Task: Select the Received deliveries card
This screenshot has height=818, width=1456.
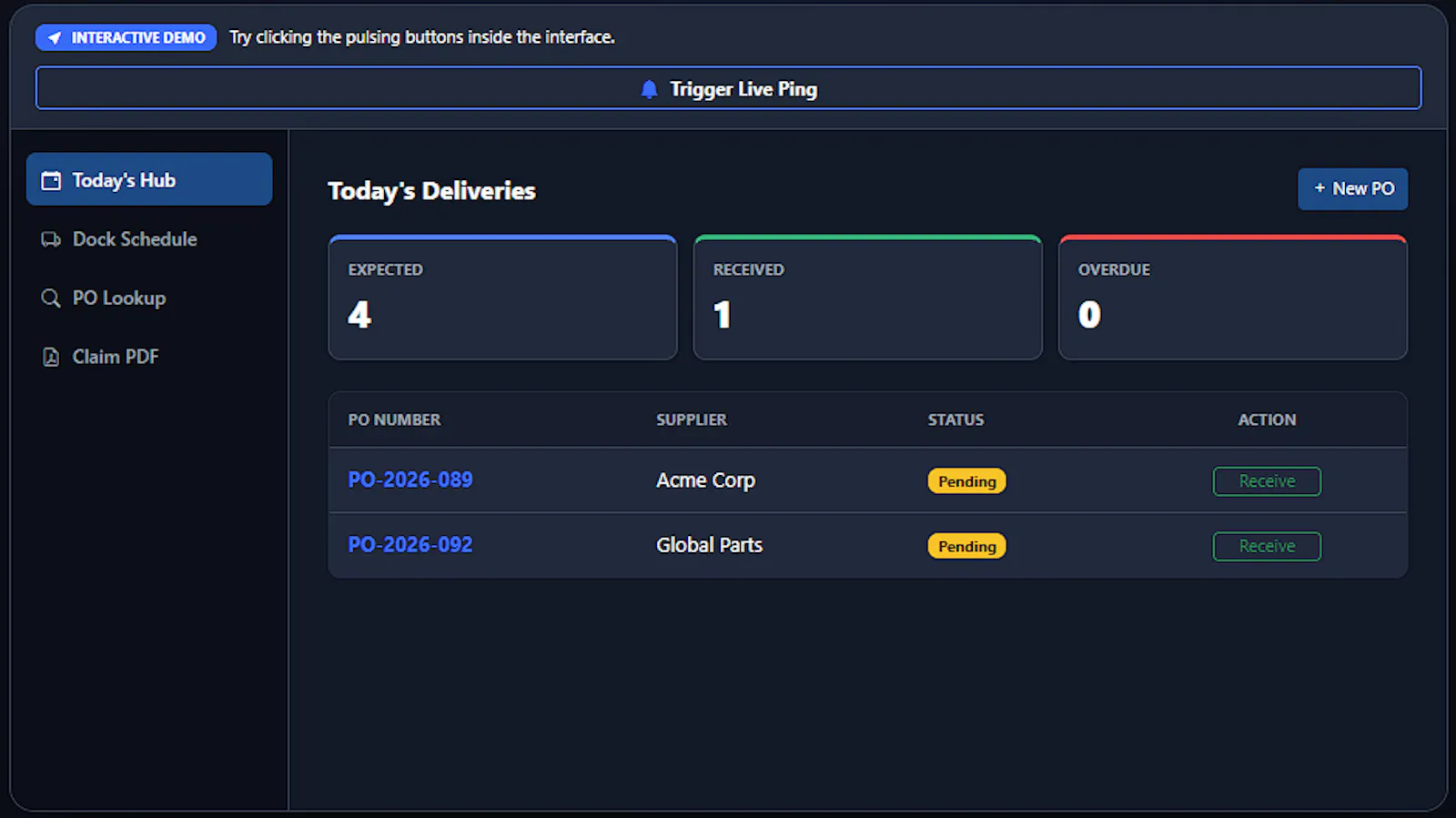Action: [867, 298]
